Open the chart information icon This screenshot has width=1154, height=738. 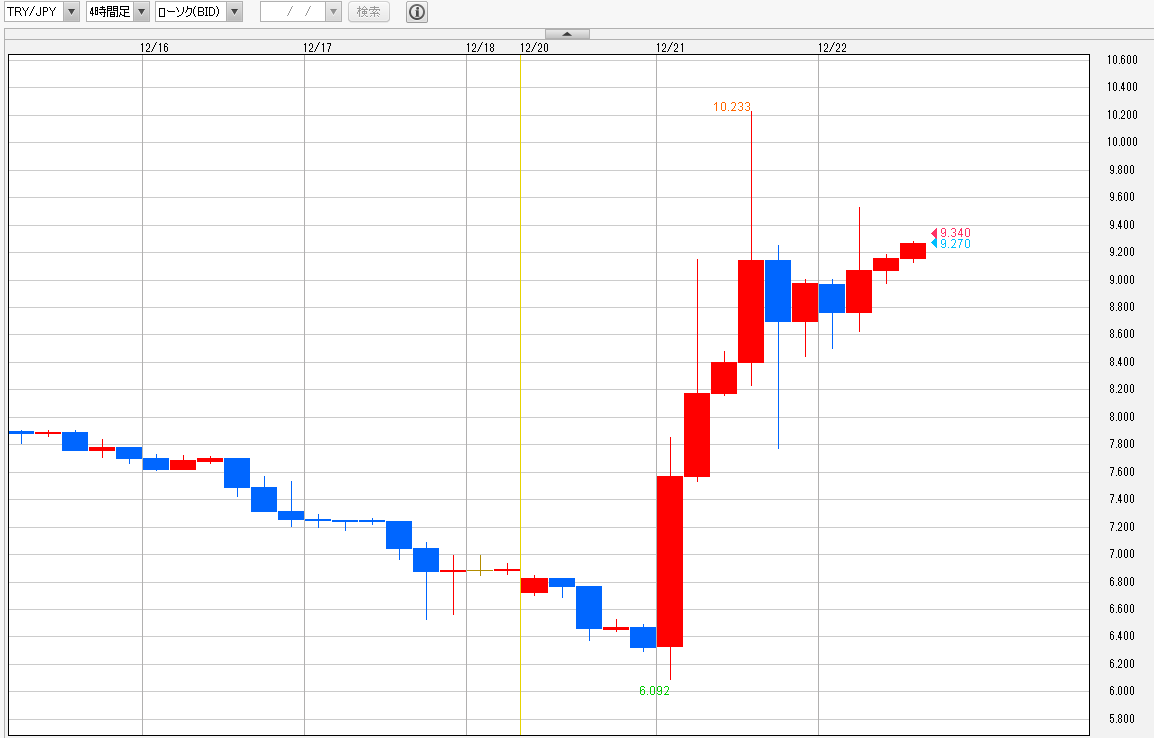click(x=417, y=12)
